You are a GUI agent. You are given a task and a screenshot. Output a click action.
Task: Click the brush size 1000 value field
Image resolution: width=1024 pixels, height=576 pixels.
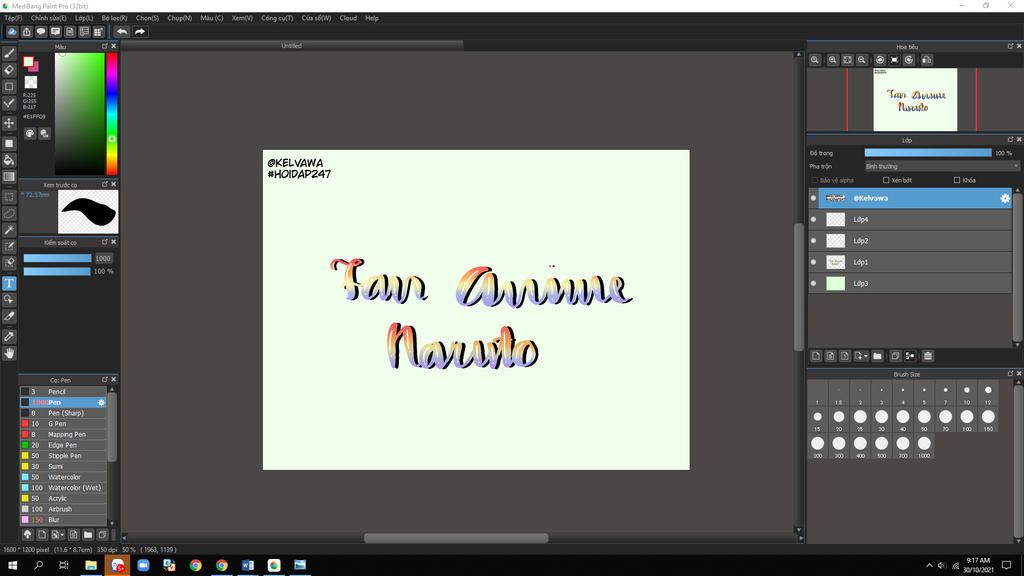[103, 259]
